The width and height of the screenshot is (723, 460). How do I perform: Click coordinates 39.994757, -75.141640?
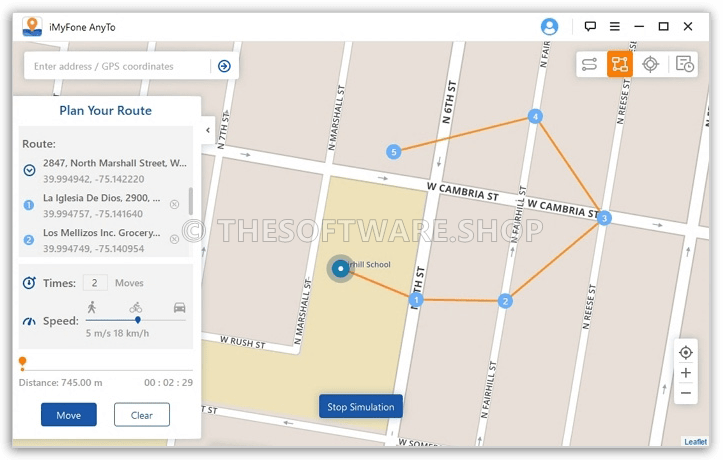pos(93,214)
